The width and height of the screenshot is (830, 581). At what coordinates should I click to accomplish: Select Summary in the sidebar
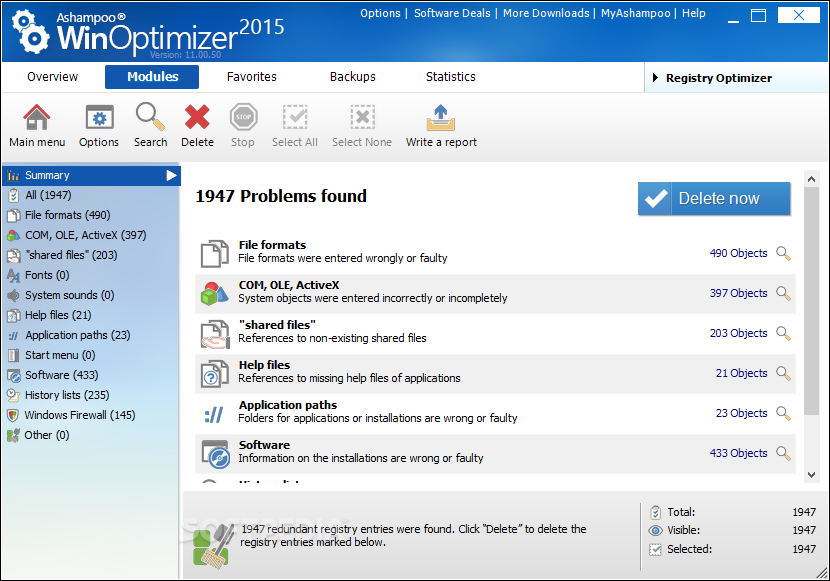pyautogui.click(x=91, y=175)
